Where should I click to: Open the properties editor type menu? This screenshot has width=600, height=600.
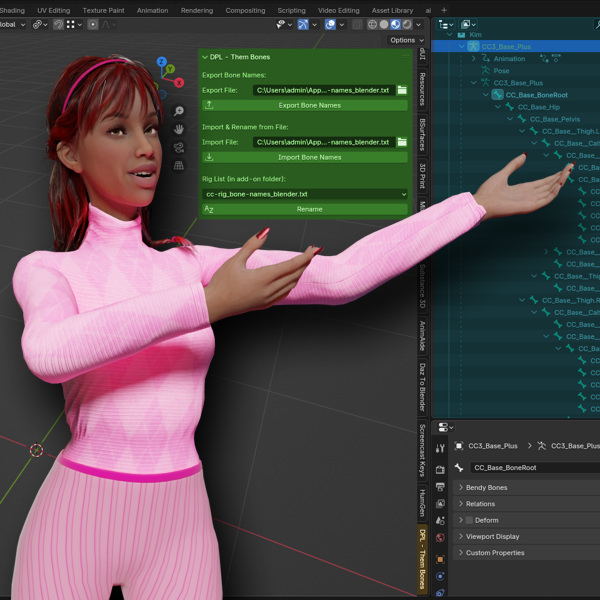(445, 427)
